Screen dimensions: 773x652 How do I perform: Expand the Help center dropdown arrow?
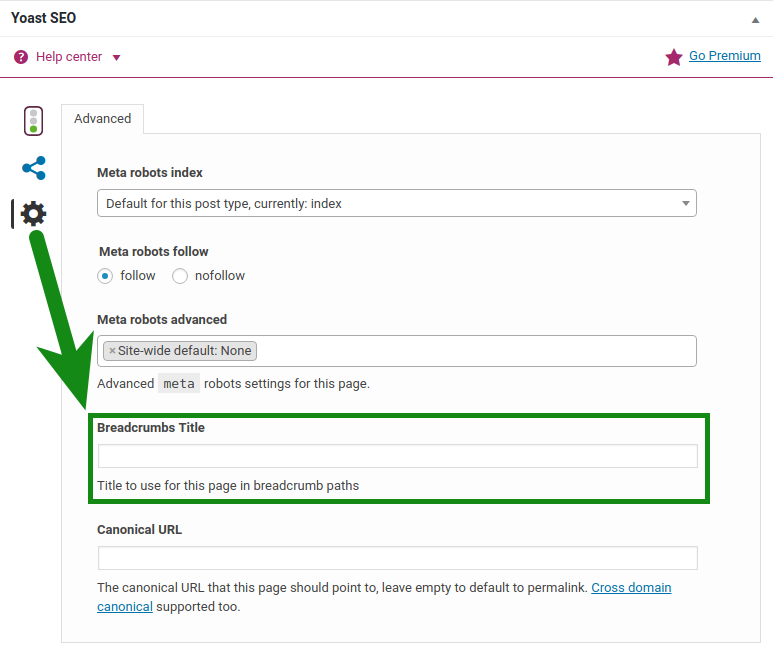(x=116, y=58)
